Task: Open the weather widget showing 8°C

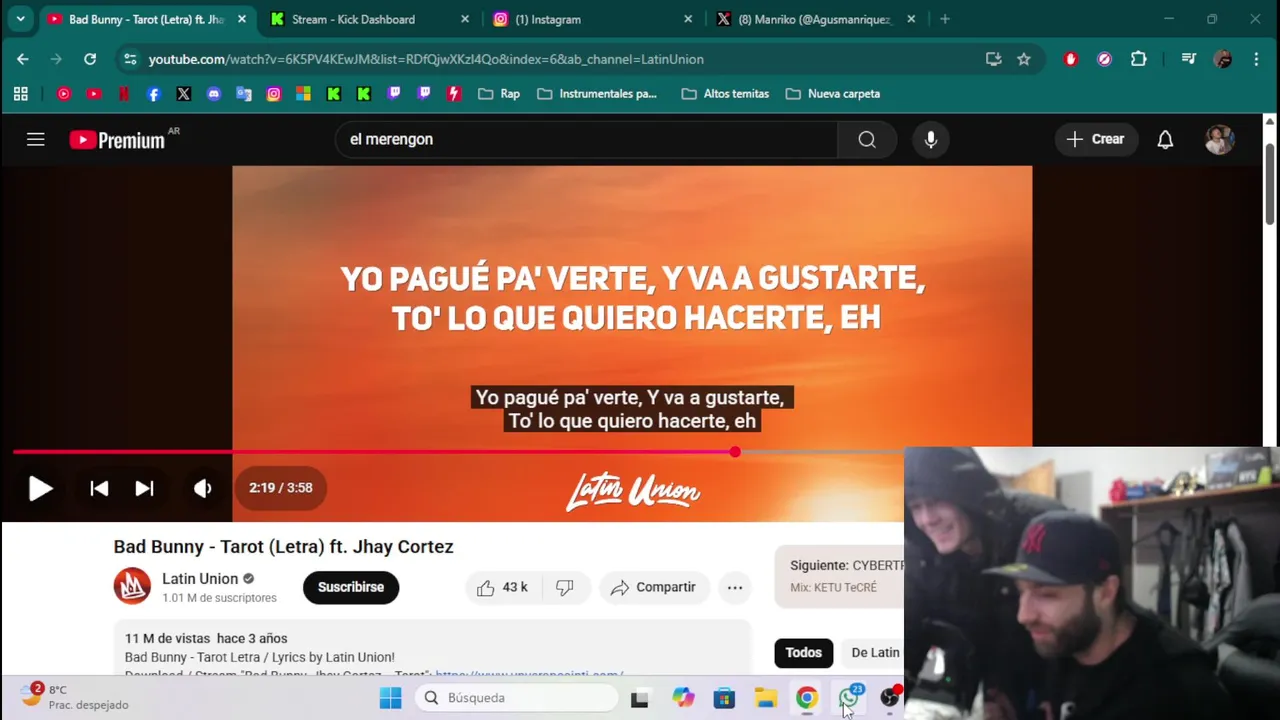Action: (75, 697)
